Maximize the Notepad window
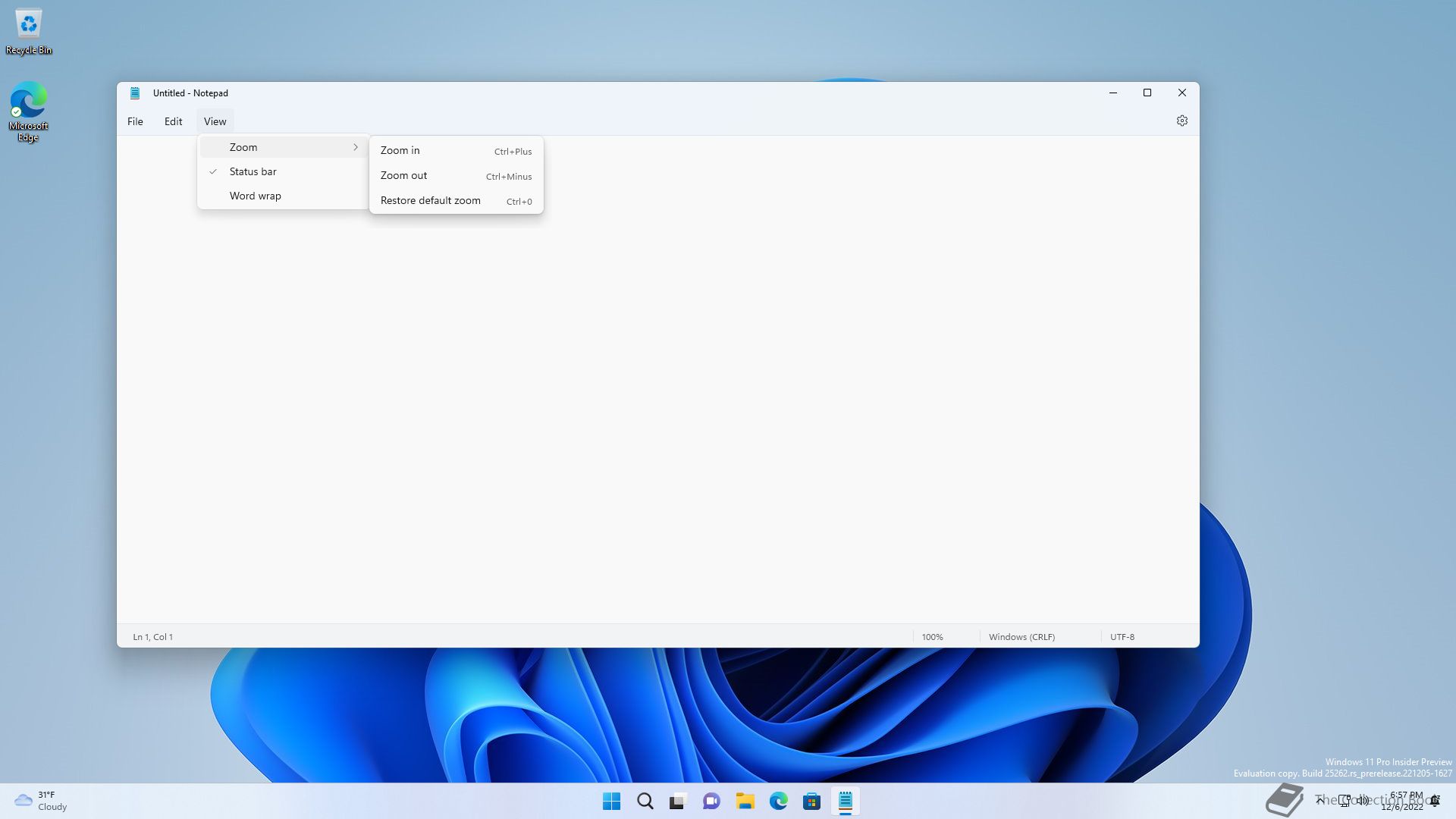1456x819 pixels. click(x=1147, y=93)
